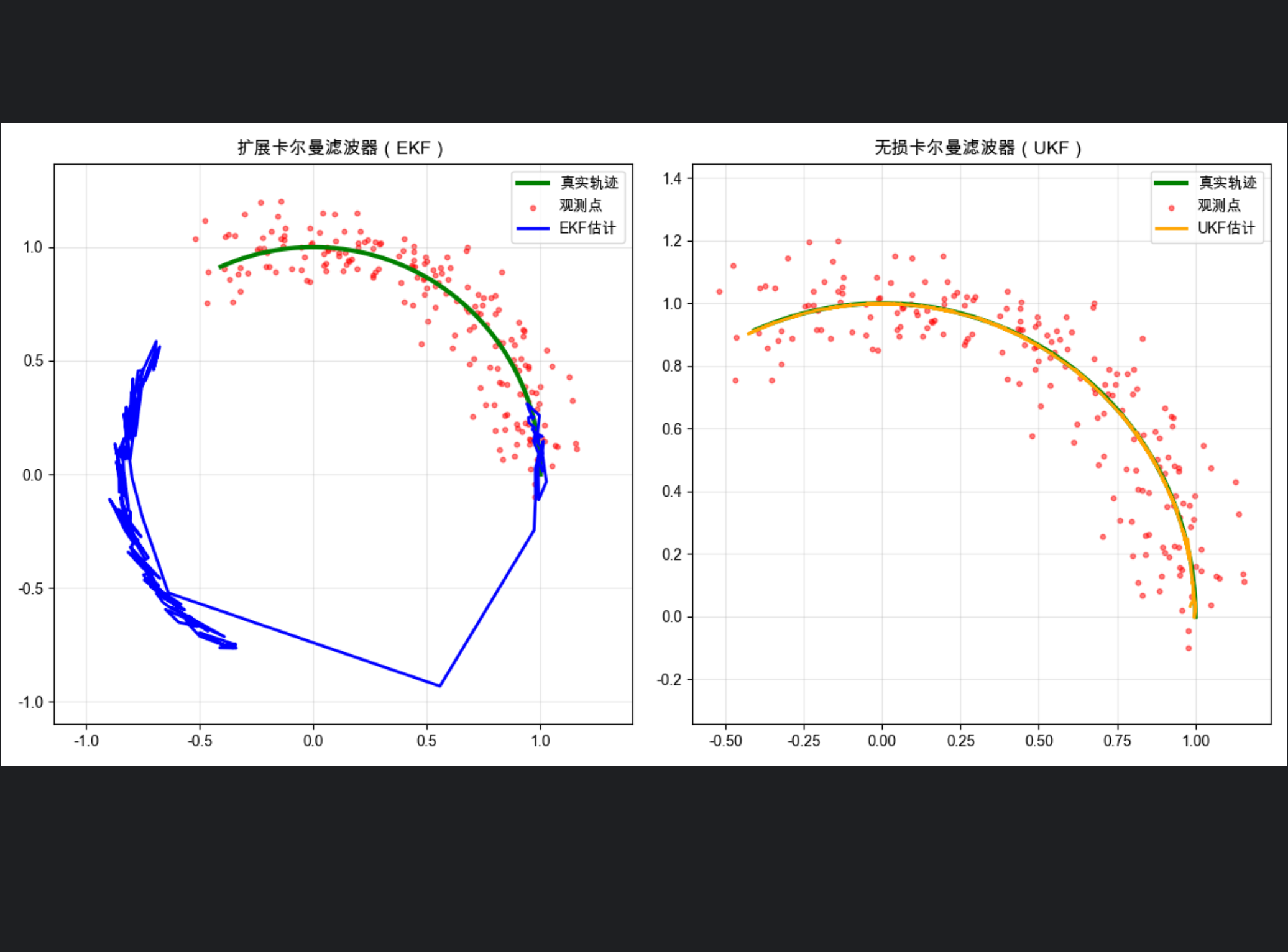
Task: Click the blue EKF估计 legend line swatch
Action: click(x=532, y=229)
